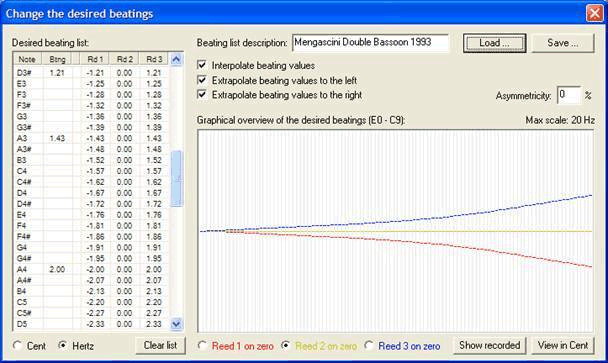Click the View in Cent button
Viewport: 608px width, 363px height.
coord(563,345)
